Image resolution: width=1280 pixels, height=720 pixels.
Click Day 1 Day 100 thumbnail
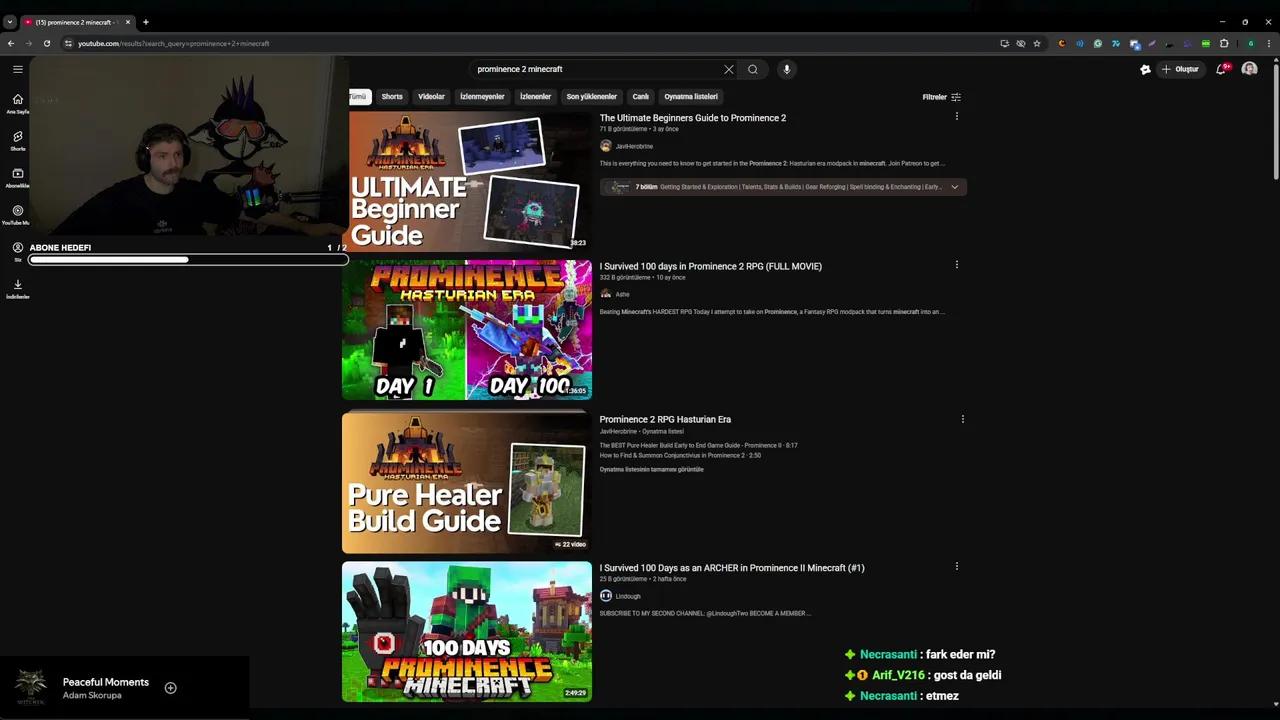coord(467,330)
